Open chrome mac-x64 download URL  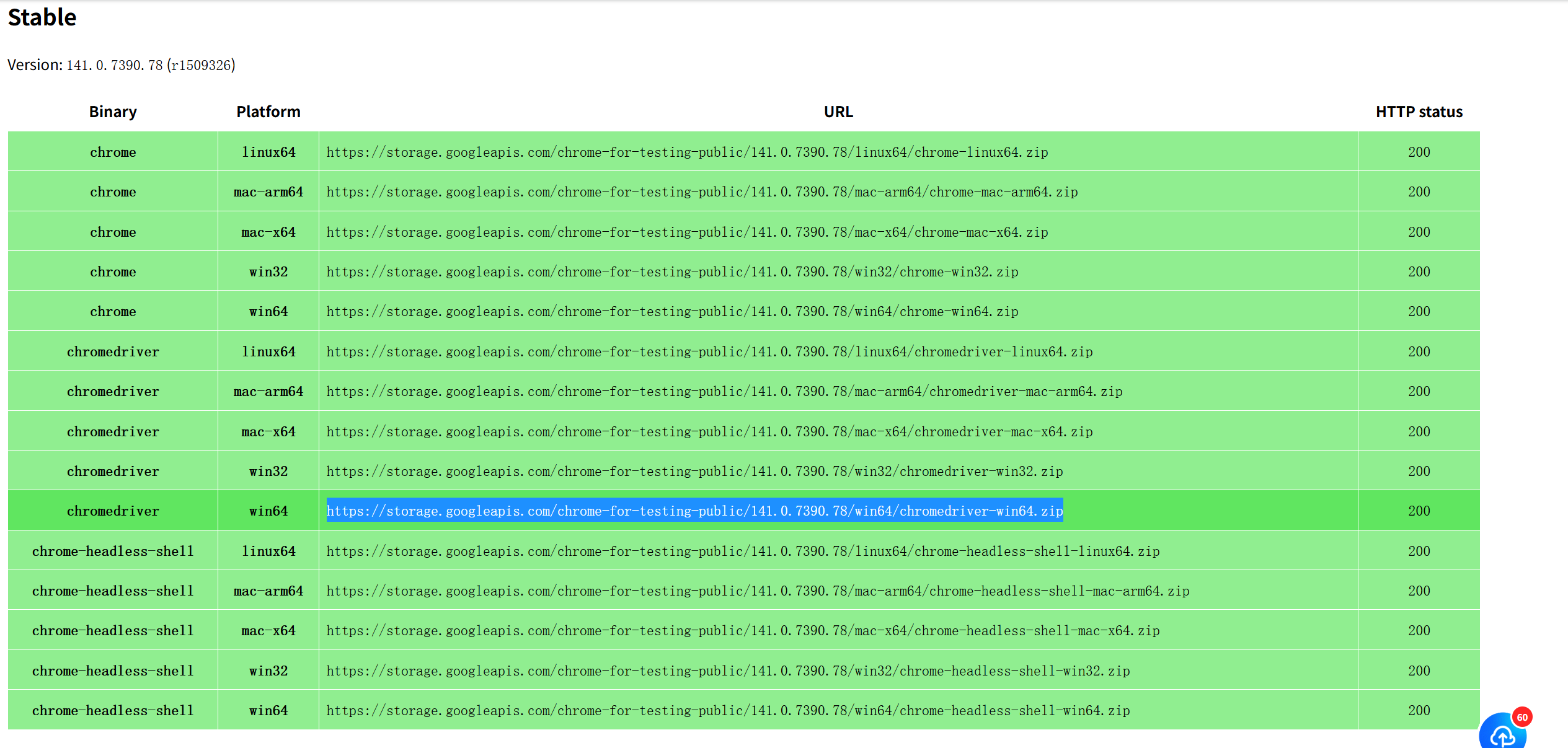pos(687,232)
